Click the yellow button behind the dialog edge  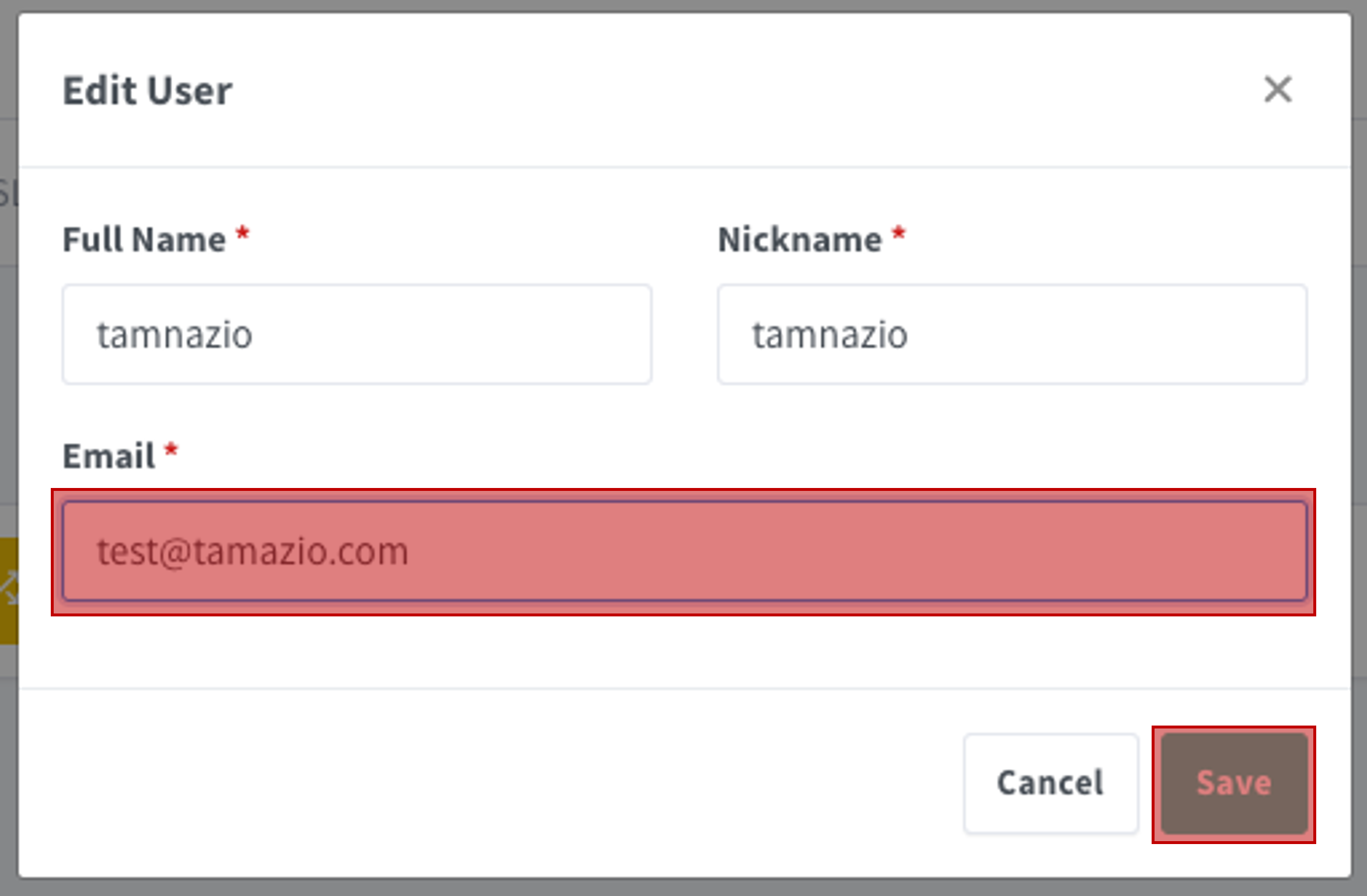coord(9,591)
